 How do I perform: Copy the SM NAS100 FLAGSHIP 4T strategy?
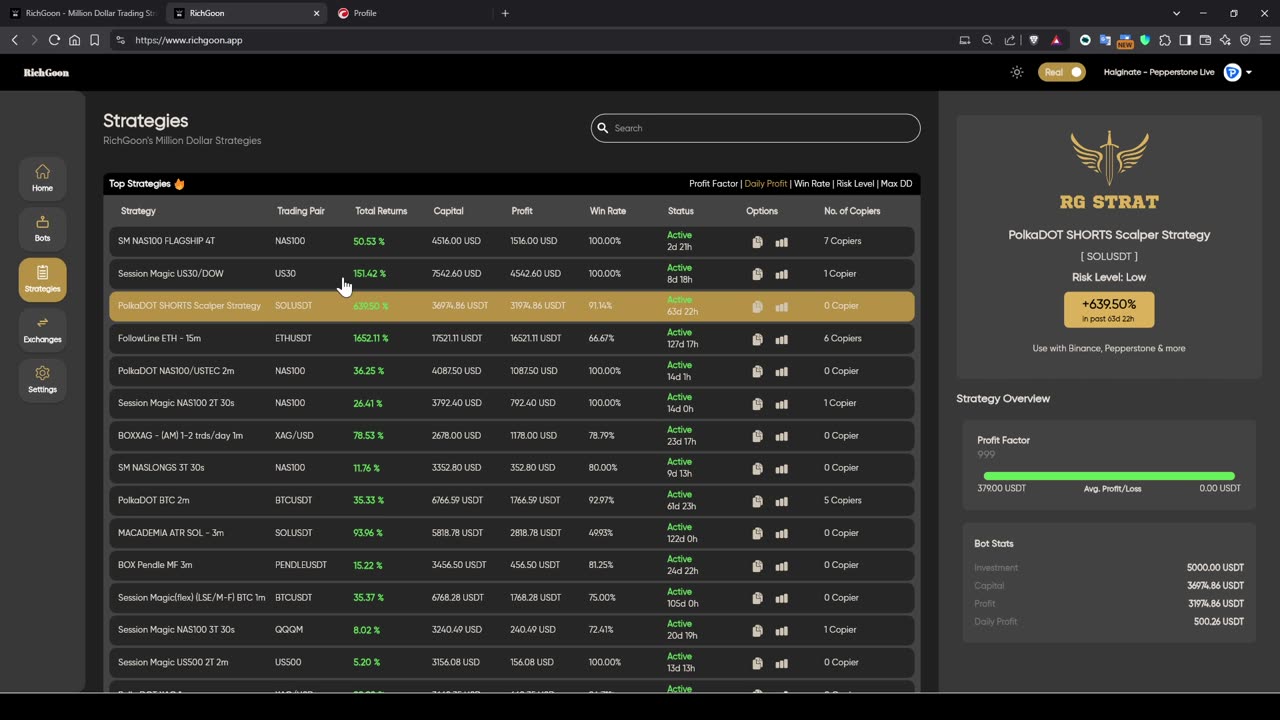click(757, 241)
